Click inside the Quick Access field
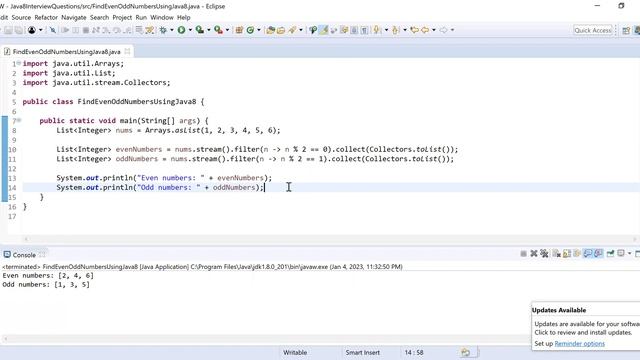 click(x=593, y=30)
